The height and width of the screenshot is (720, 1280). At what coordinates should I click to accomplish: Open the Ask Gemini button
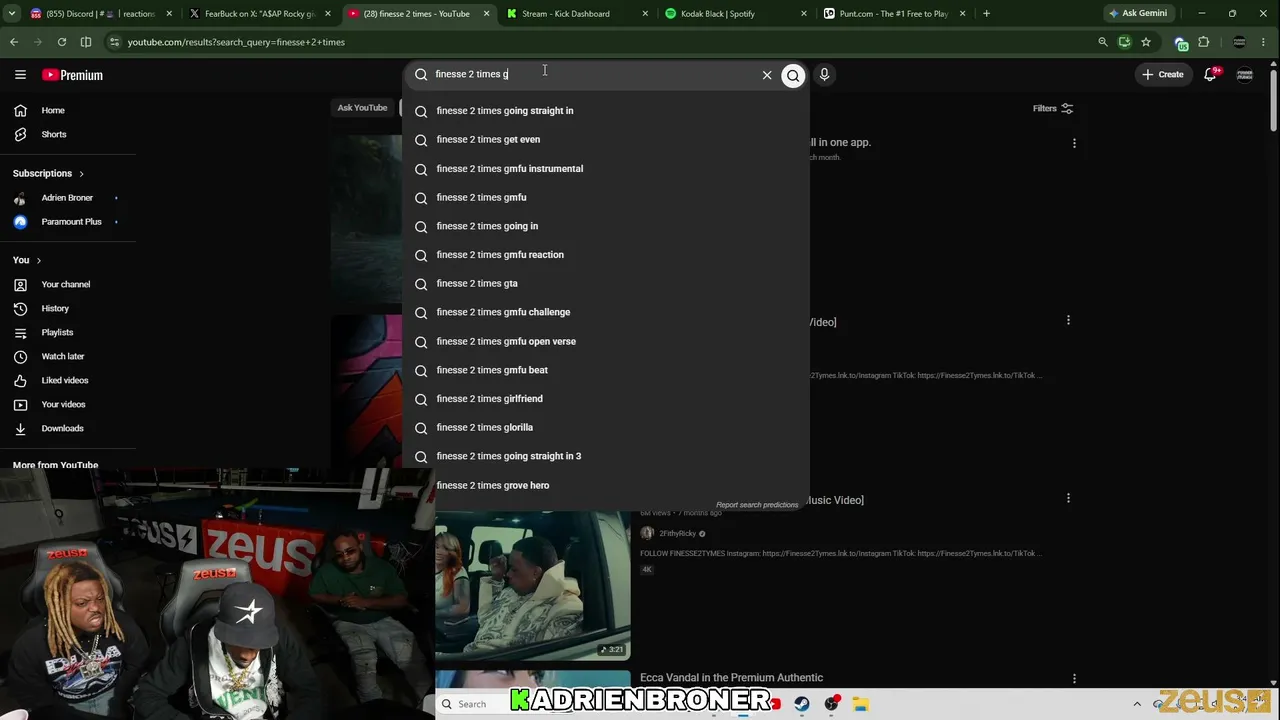pyautogui.click(x=1138, y=14)
